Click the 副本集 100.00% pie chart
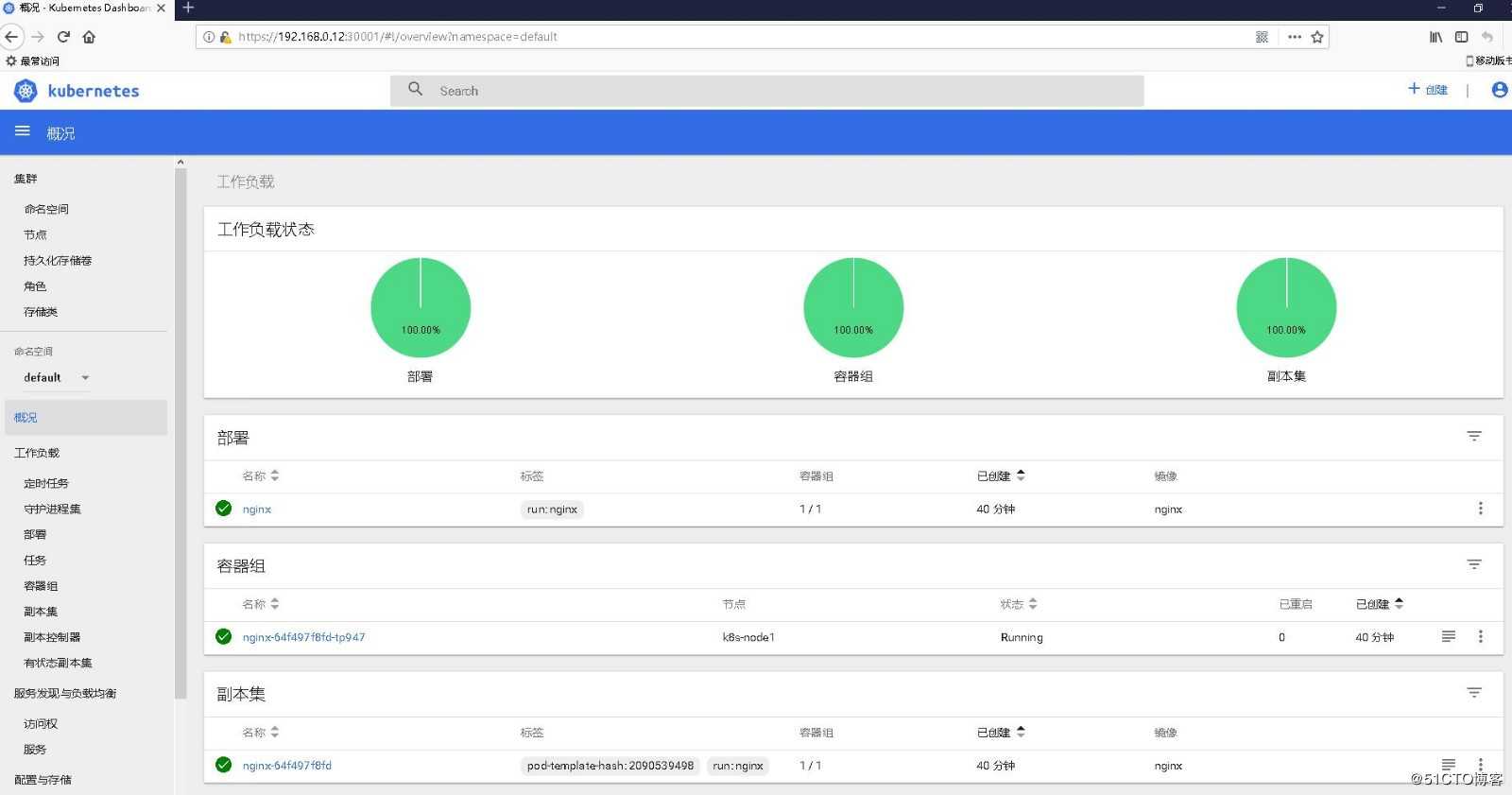 coord(1286,307)
